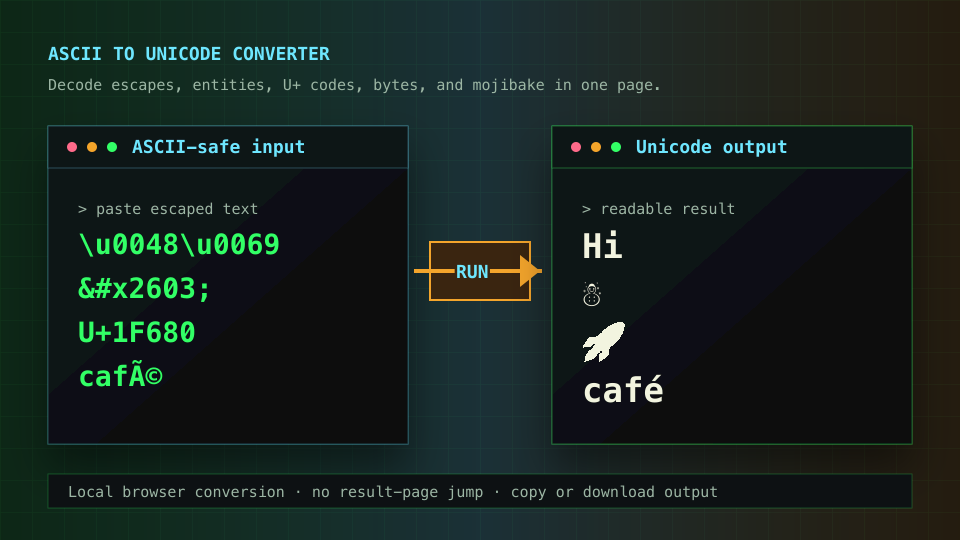Viewport: 960px width, 540px height.
Task: Click the 'Unicode output' panel title
Action: pyautogui.click(x=711, y=147)
